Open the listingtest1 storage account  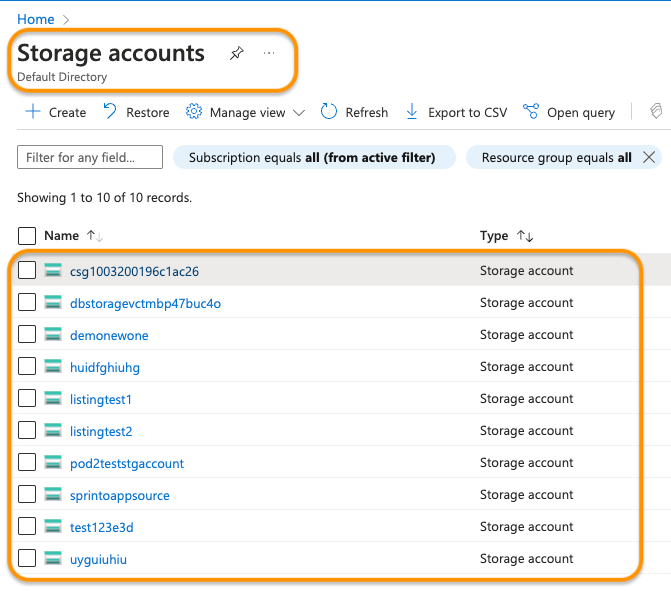(101, 399)
